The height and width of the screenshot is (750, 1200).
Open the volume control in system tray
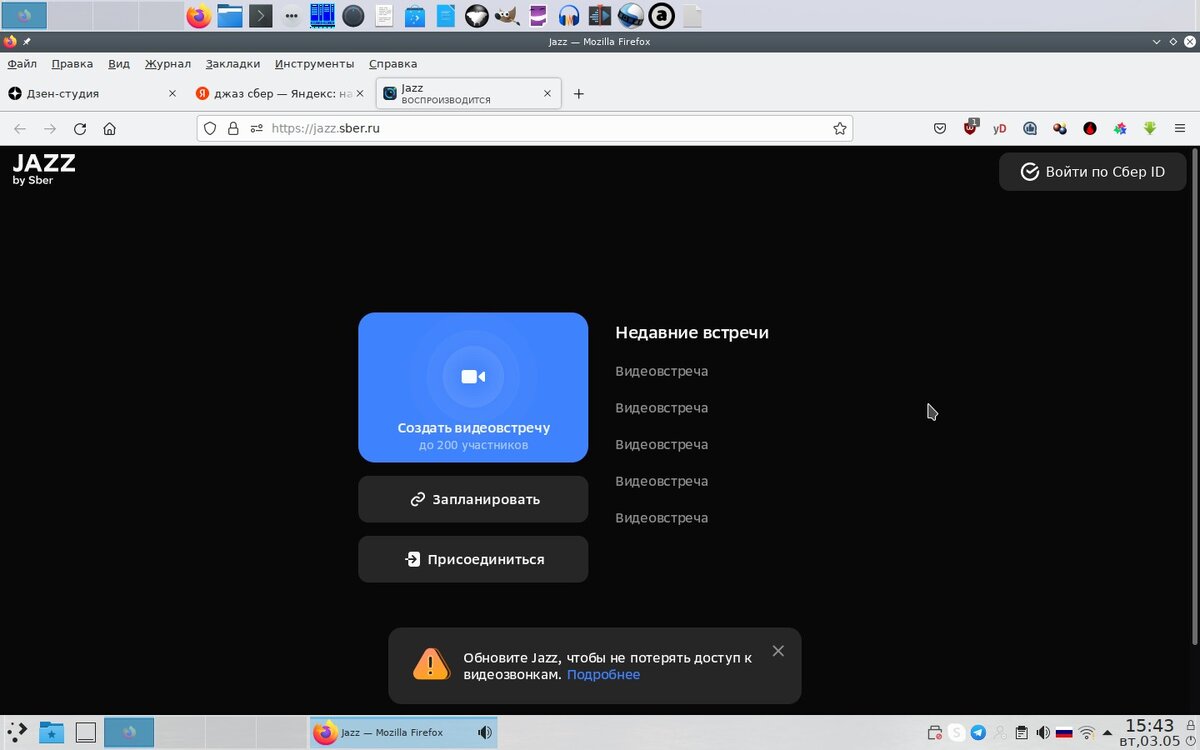coord(1043,732)
